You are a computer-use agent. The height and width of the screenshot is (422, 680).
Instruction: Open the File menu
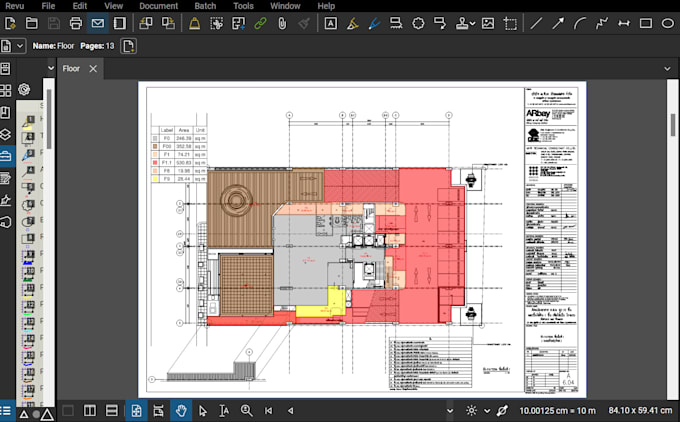pos(48,6)
